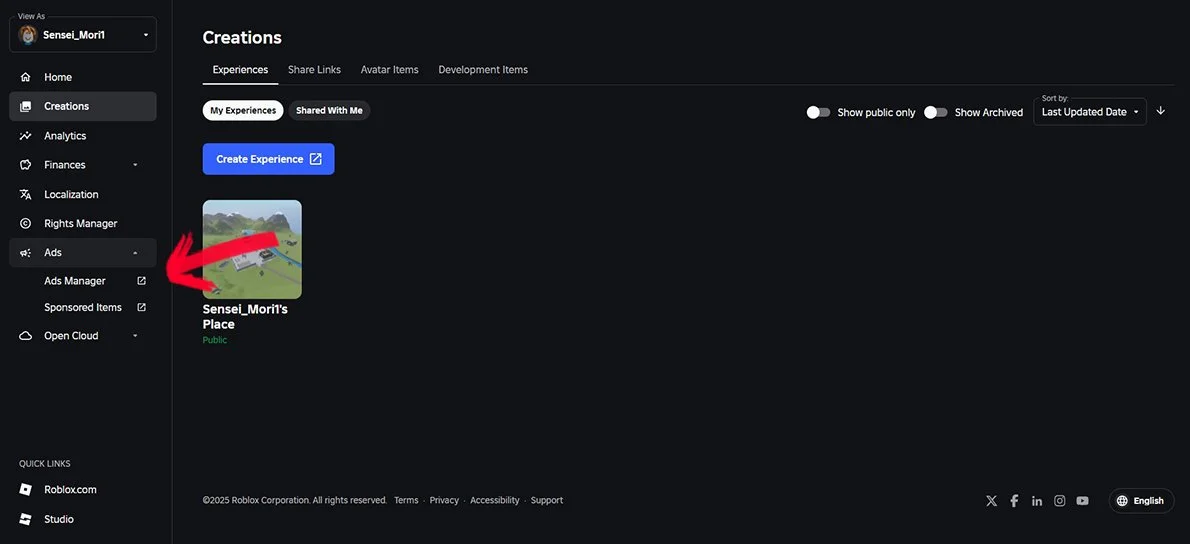Click the Home house icon in the sidebar
Viewport: 1190px width, 544px height.
point(26,77)
